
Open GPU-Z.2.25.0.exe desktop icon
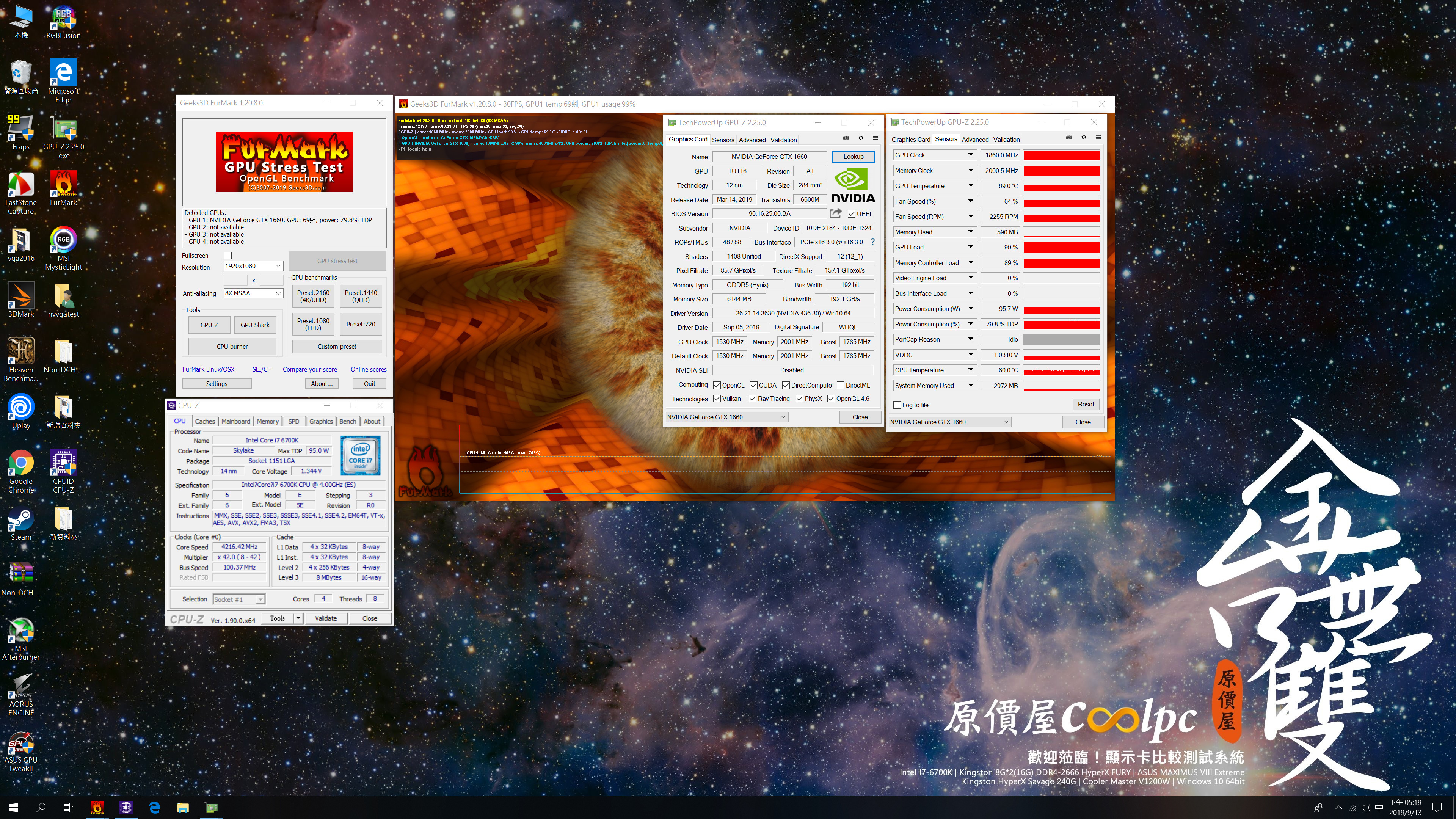click(x=63, y=137)
